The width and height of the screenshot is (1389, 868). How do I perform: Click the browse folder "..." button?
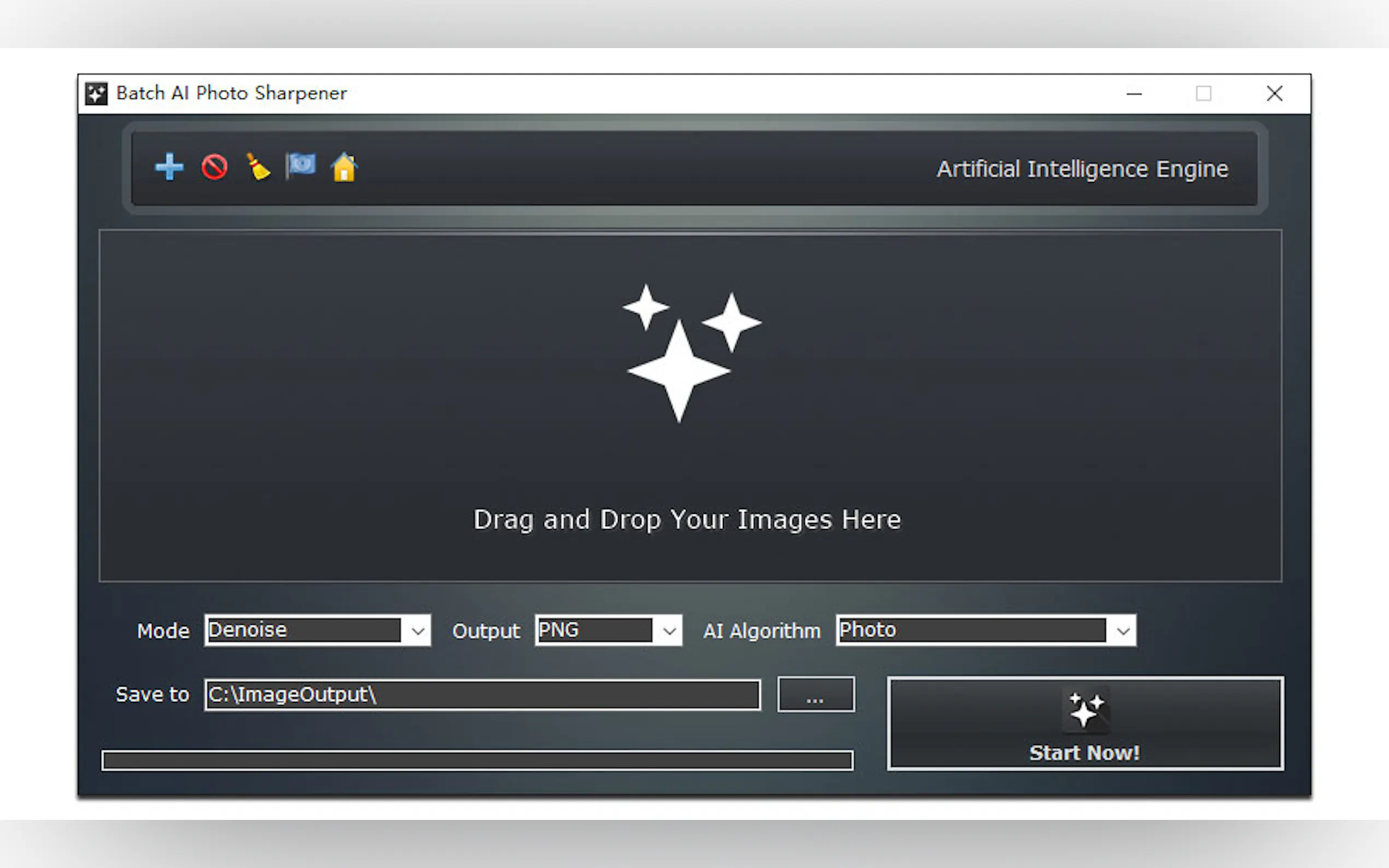coord(815,695)
